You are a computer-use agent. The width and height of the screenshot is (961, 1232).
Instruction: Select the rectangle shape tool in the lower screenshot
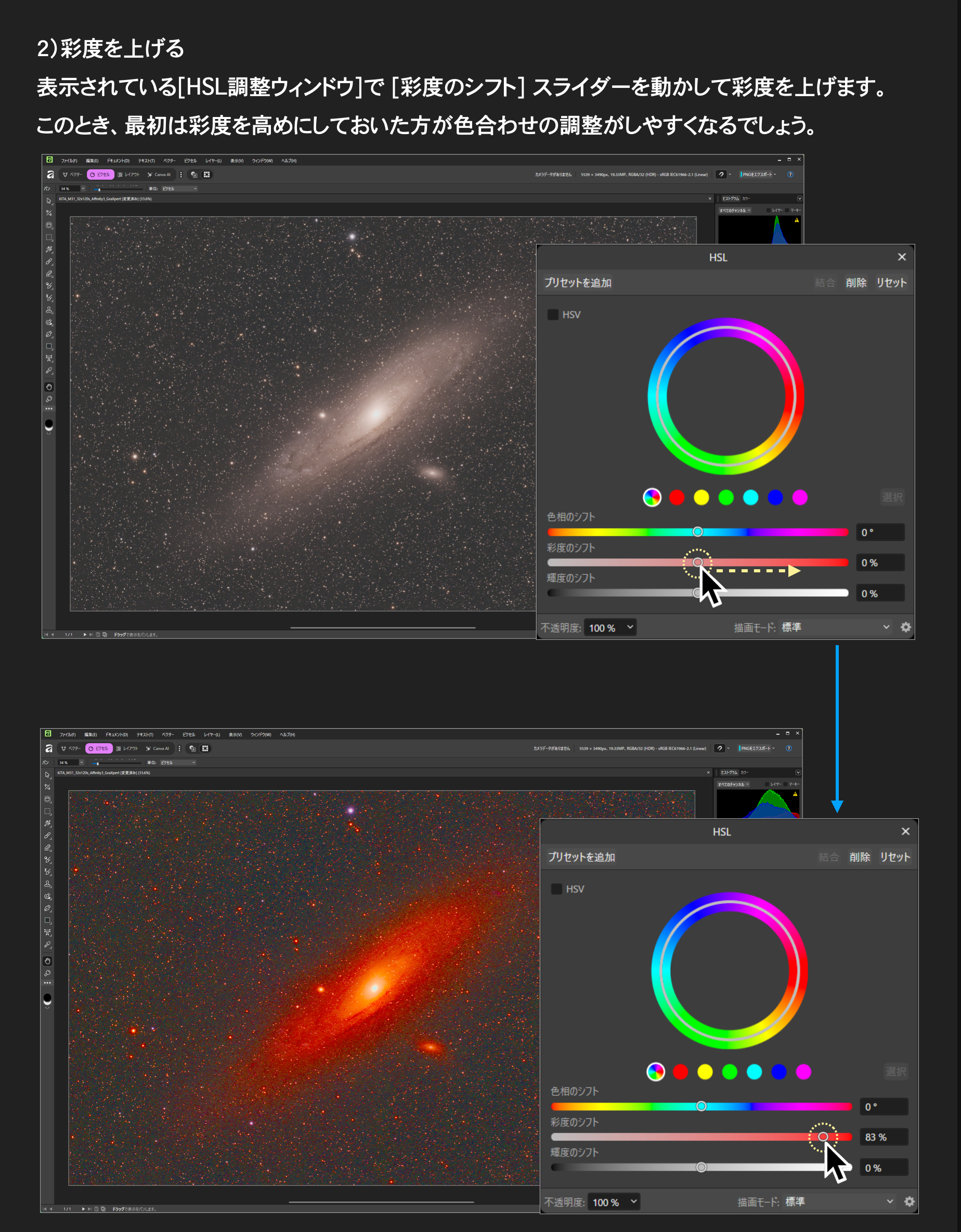pyautogui.click(x=47, y=921)
